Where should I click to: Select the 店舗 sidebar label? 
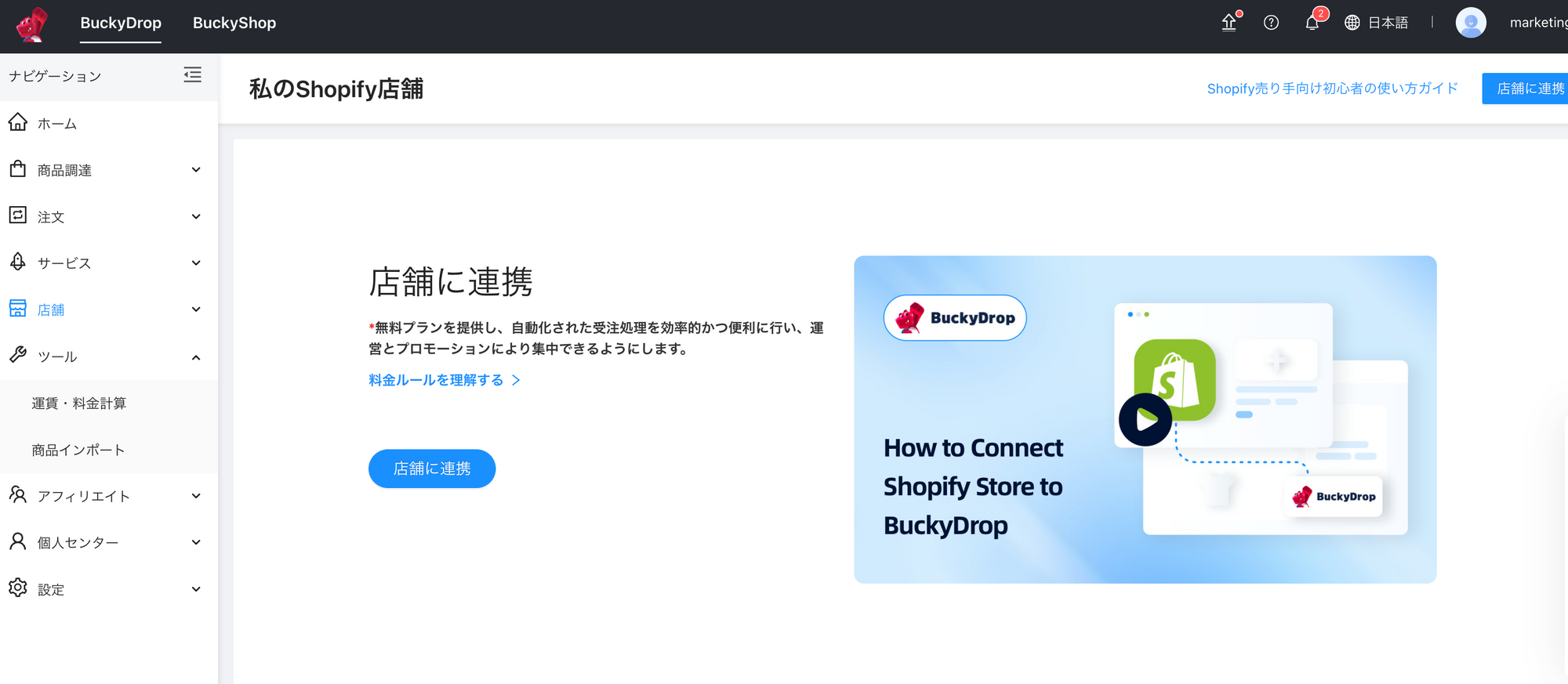(x=51, y=310)
